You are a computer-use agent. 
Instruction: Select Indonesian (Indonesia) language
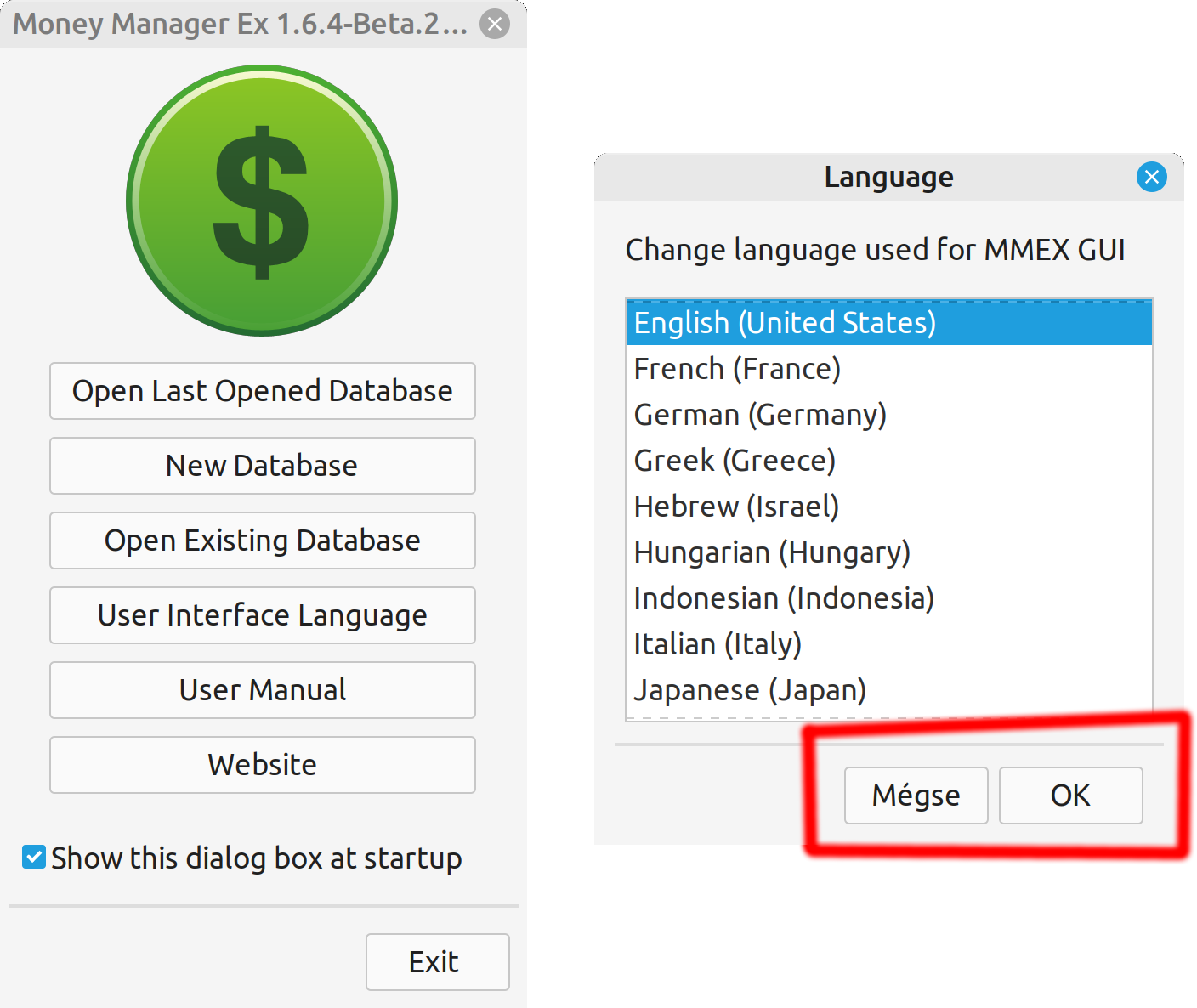click(x=783, y=597)
